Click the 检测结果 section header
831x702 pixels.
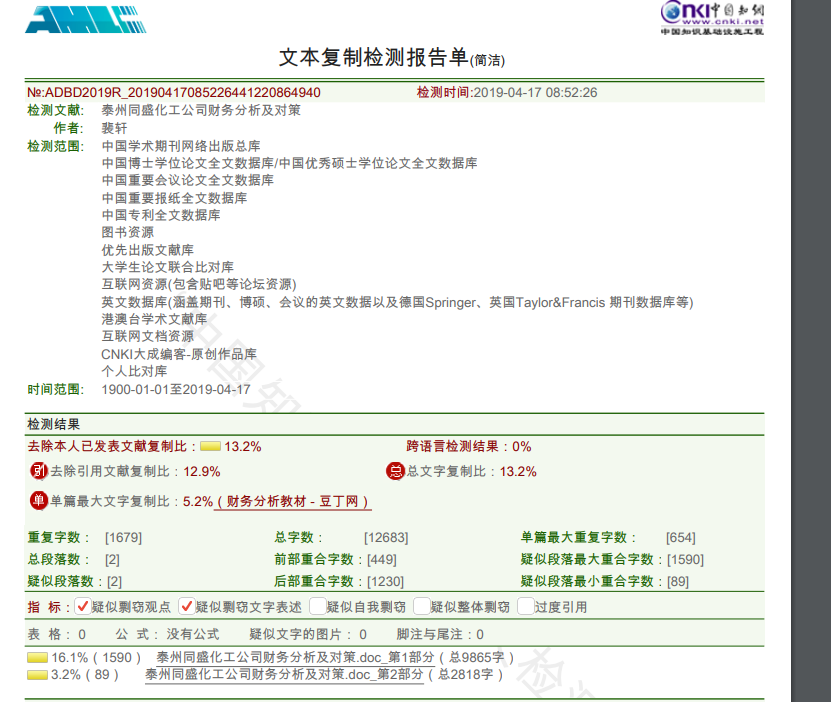tap(54, 425)
